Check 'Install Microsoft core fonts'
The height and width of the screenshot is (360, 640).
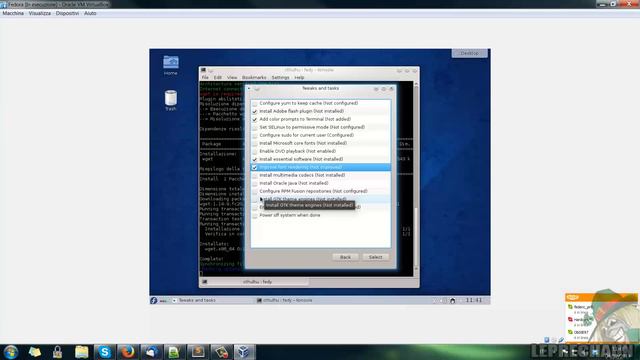point(255,144)
